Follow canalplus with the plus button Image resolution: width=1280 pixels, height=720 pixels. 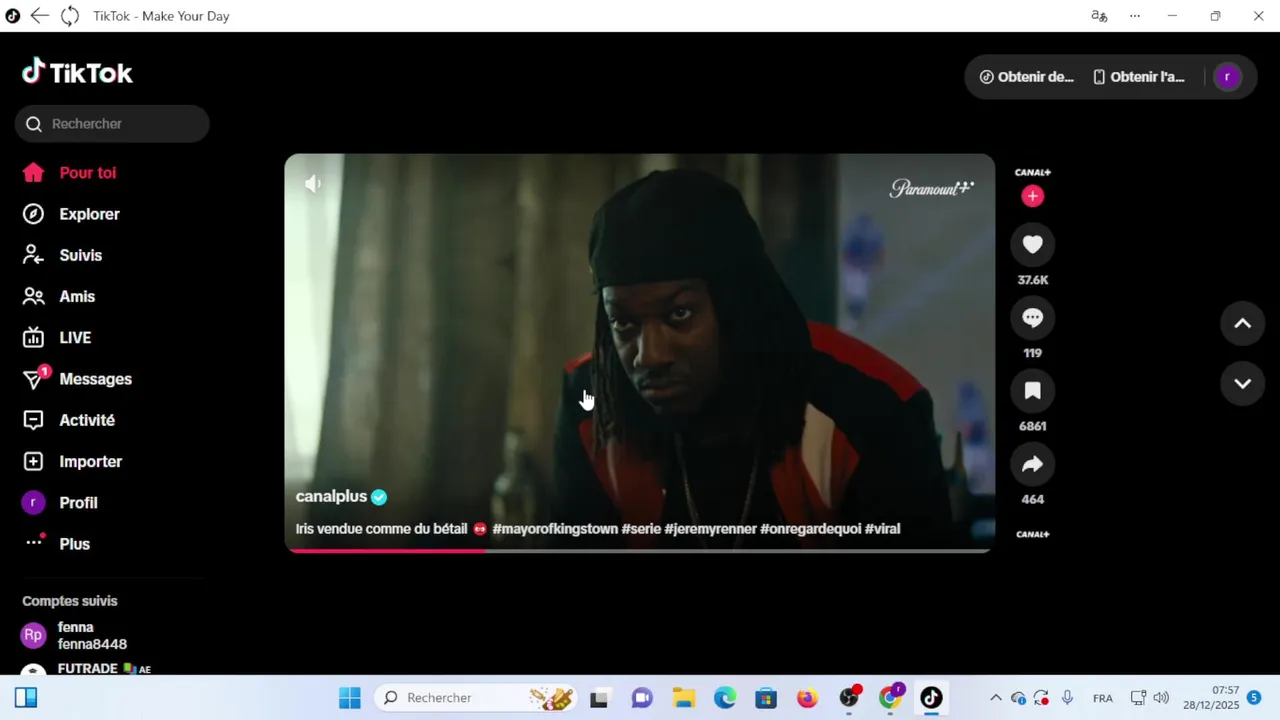(x=1033, y=196)
